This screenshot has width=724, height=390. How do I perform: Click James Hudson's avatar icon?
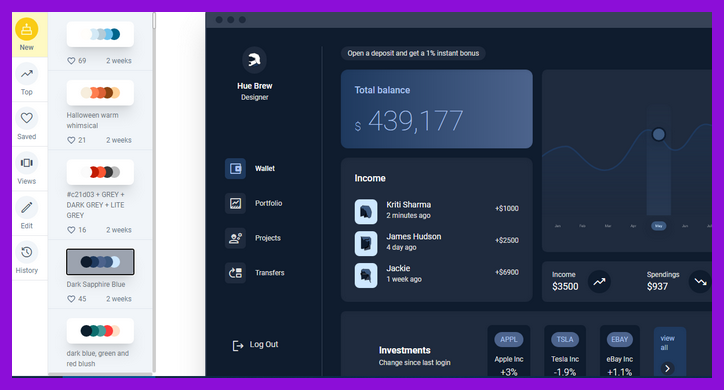(x=366, y=243)
